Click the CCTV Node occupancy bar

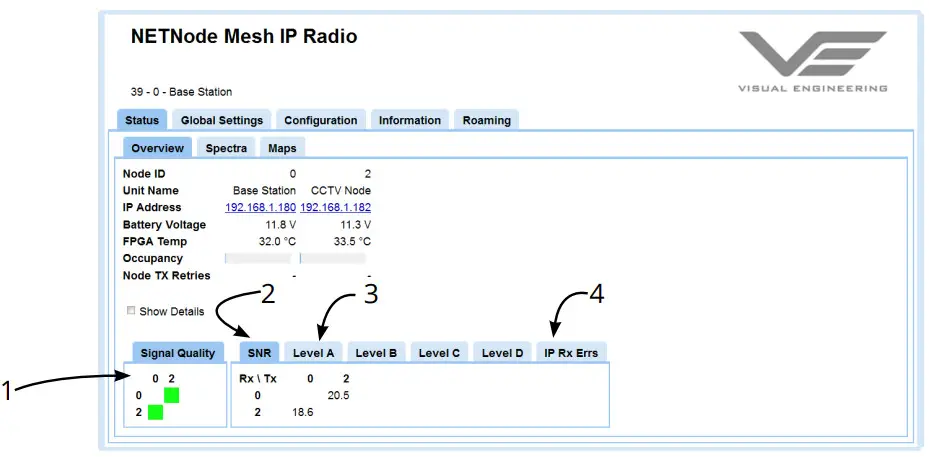click(333, 258)
